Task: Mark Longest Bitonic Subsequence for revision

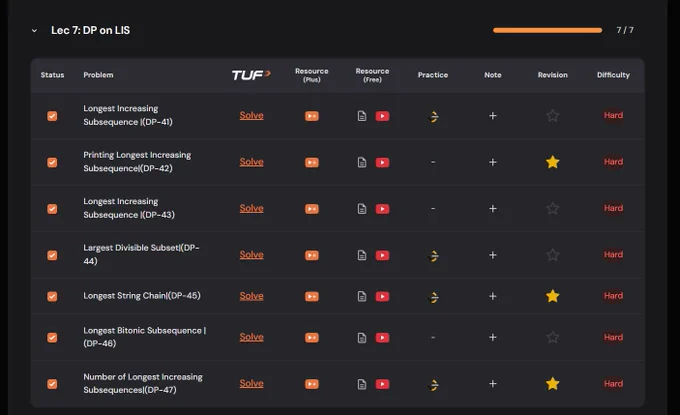Action: (552, 337)
